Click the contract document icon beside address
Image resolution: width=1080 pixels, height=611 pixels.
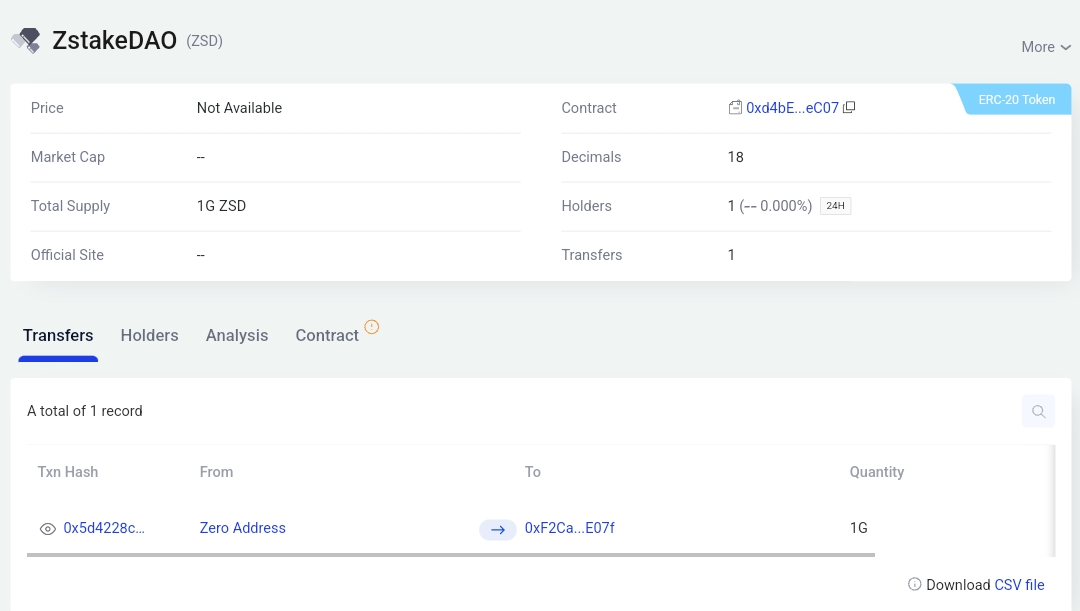point(735,107)
